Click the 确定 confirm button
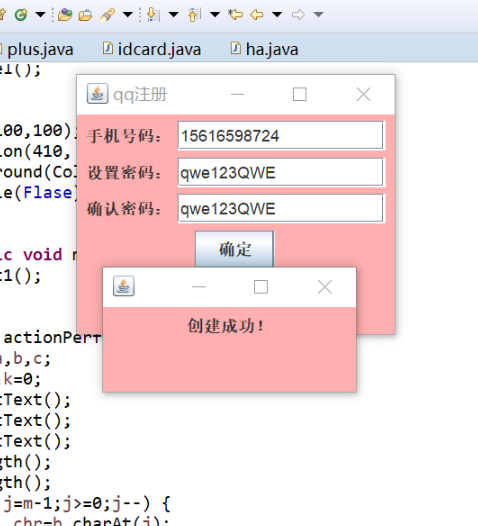The image size is (478, 526). [x=234, y=249]
